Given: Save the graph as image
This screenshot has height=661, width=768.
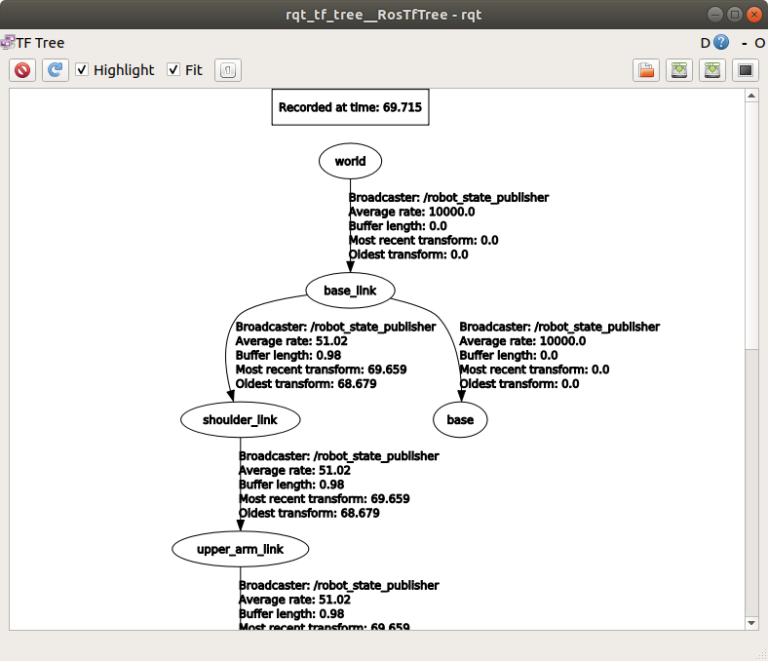Looking at the screenshot, I should pos(744,70).
